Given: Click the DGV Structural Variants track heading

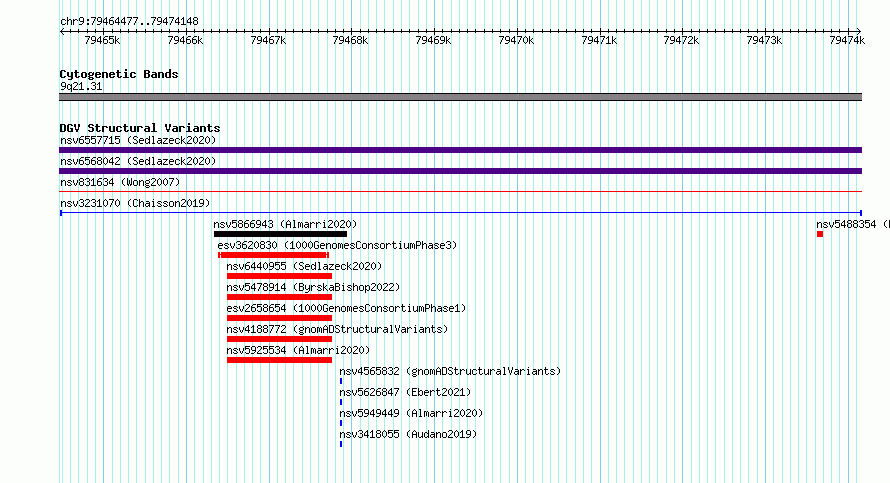Looking at the screenshot, I should pyautogui.click(x=140, y=128).
